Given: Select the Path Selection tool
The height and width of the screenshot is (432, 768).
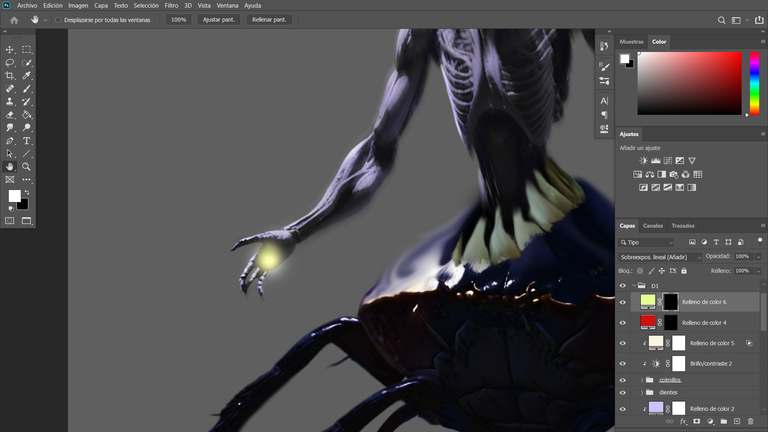Looking at the screenshot, I should pyautogui.click(x=9, y=153).
